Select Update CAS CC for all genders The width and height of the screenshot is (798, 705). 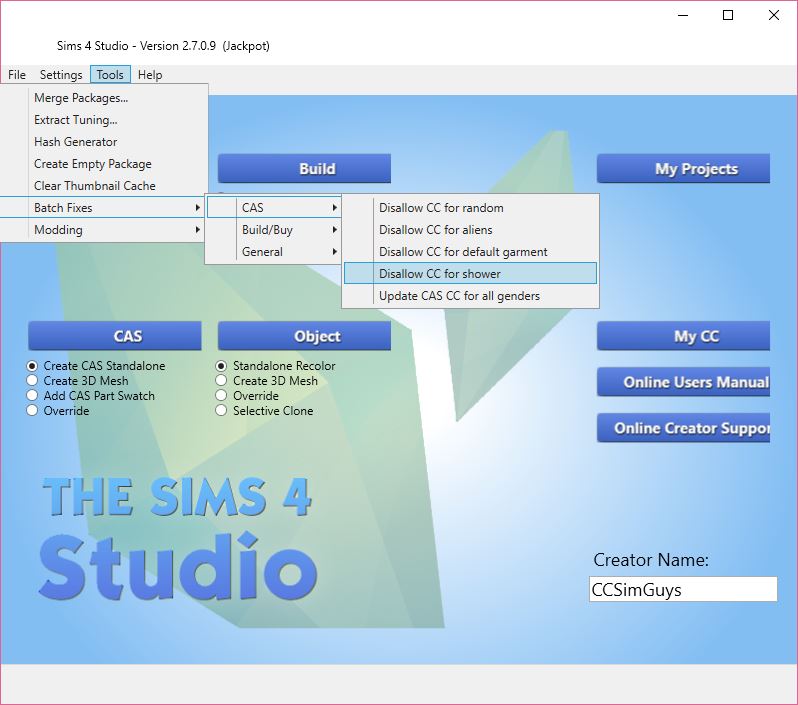tap(470, 296)
